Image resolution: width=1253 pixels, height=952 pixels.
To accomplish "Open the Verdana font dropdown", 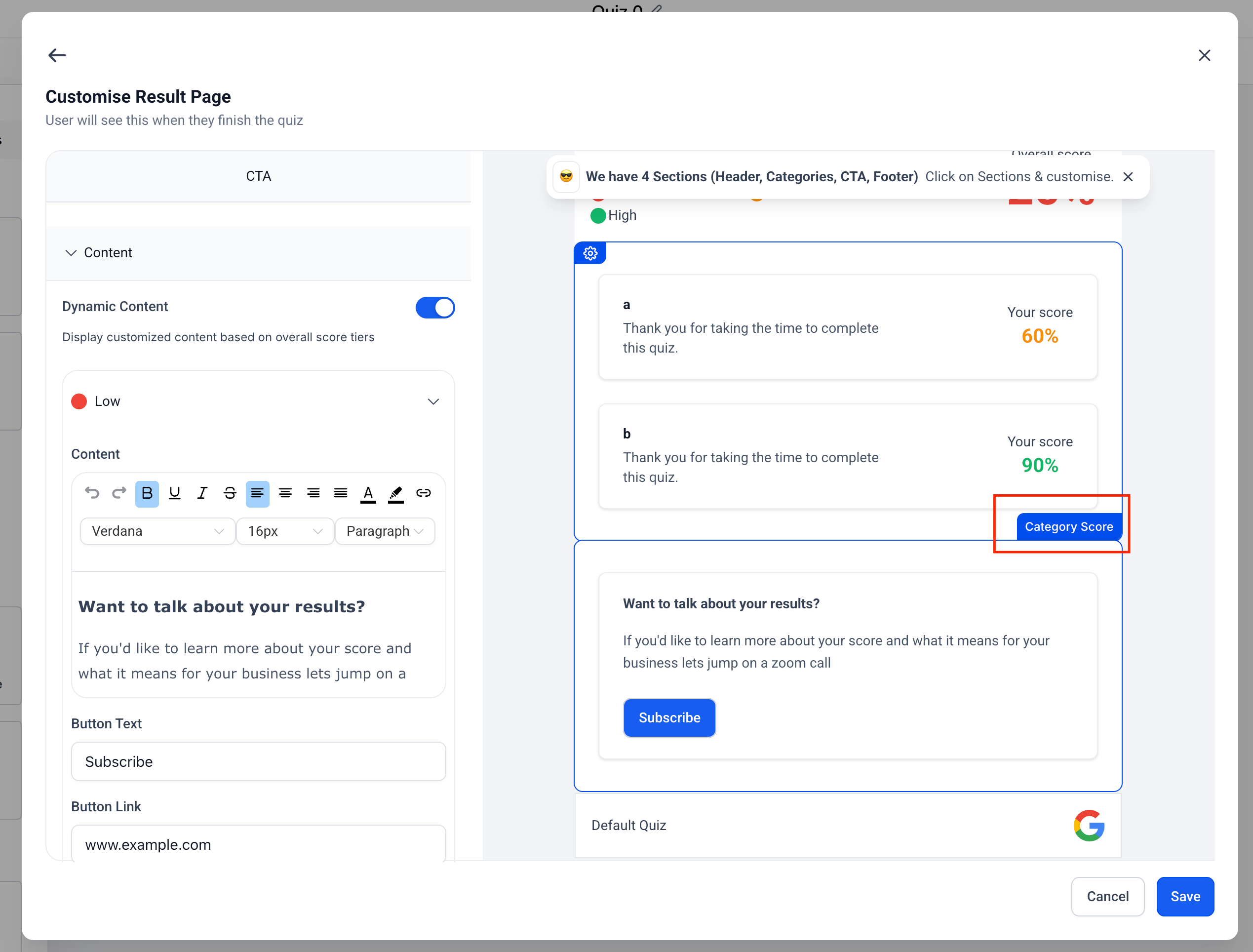I will (x=157, y=531).
